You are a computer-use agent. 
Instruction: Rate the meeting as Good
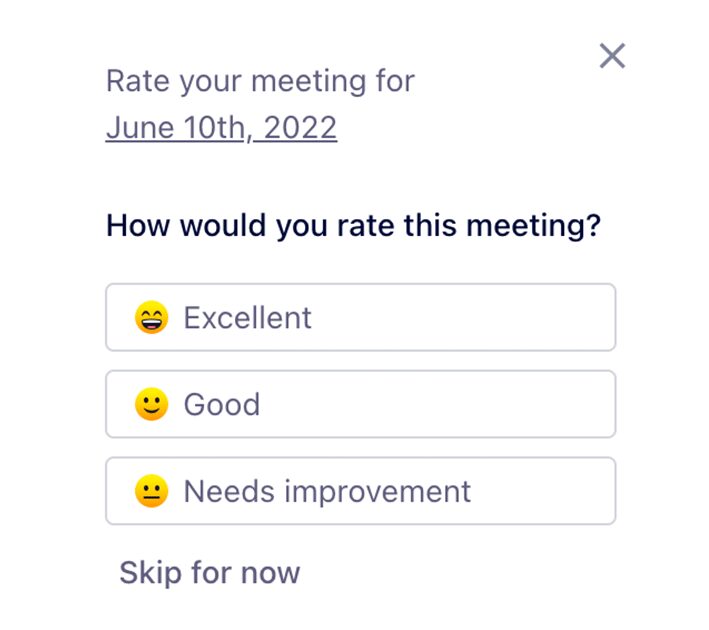[x=360, y=404]
